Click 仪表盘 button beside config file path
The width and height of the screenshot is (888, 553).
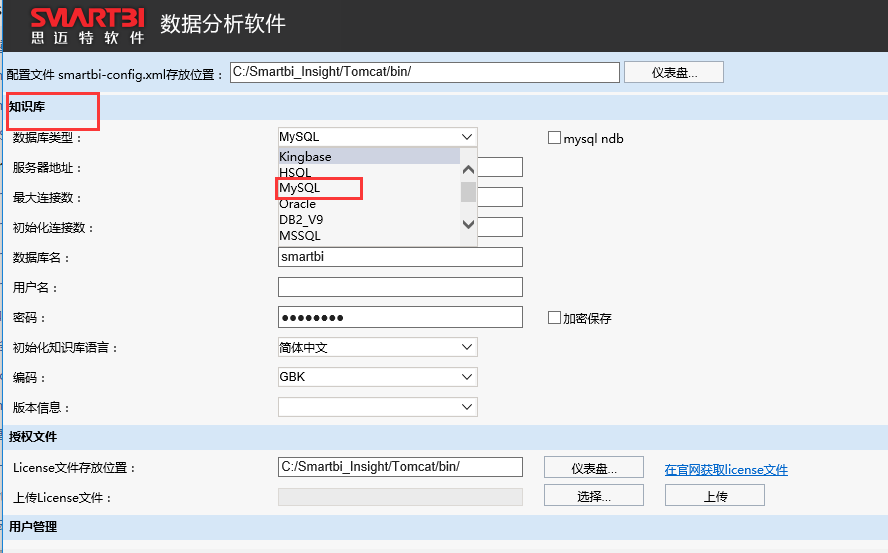click(x=674, y=73)
